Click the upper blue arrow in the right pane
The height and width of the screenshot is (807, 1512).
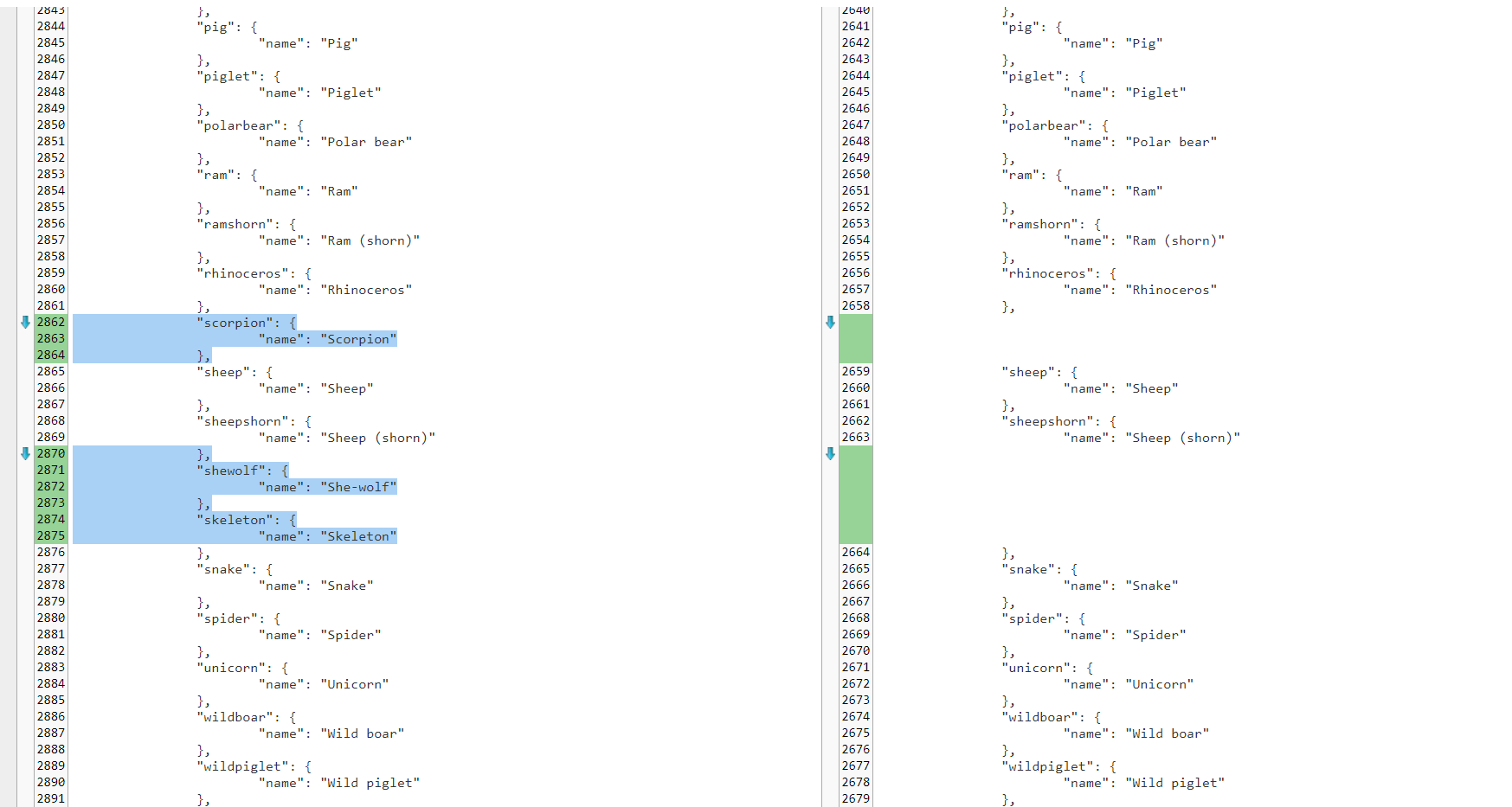[830, 322]
